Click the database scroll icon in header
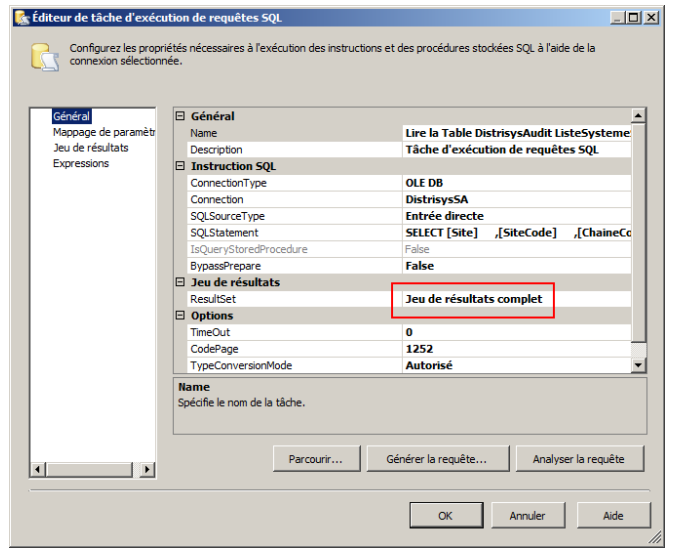This screenshot has width=673, height=557. coord(42,56)
